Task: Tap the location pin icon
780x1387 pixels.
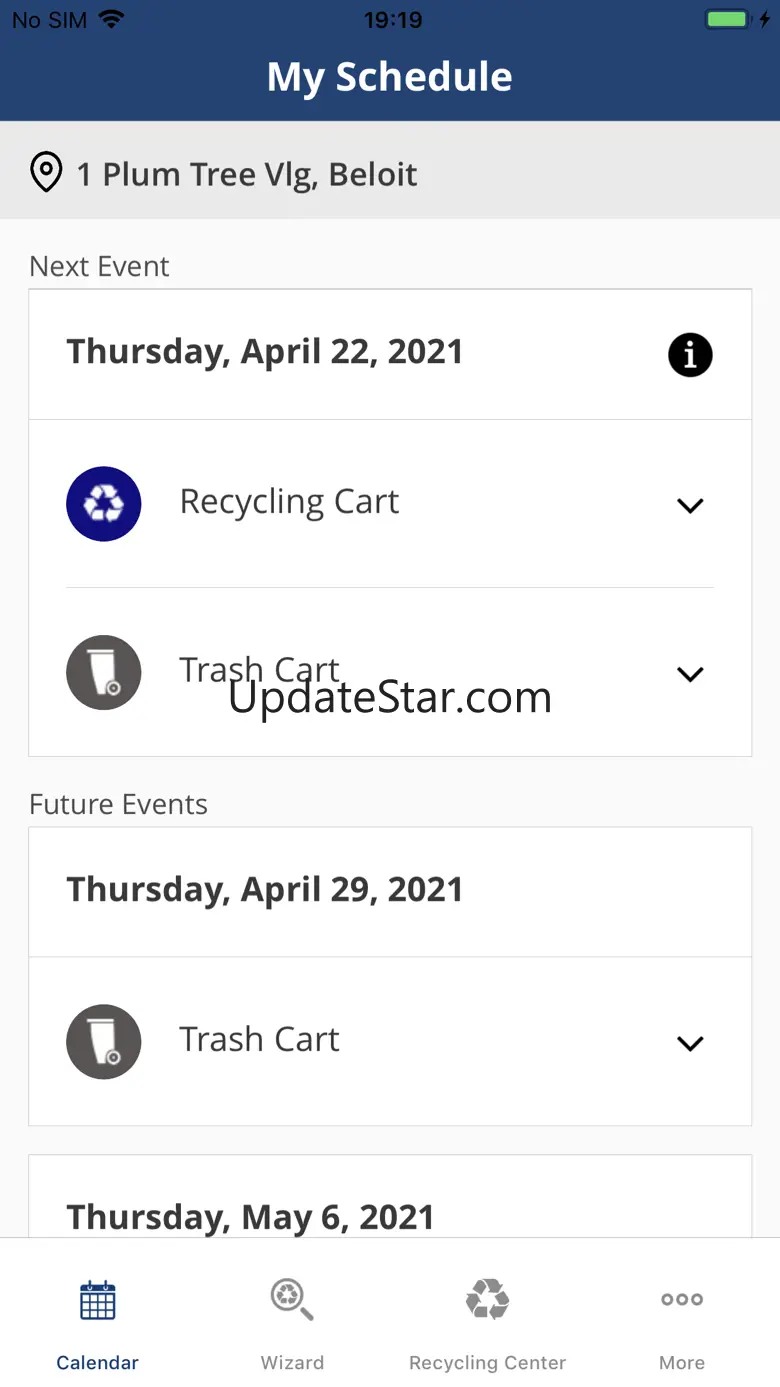Action: point(46,173)
